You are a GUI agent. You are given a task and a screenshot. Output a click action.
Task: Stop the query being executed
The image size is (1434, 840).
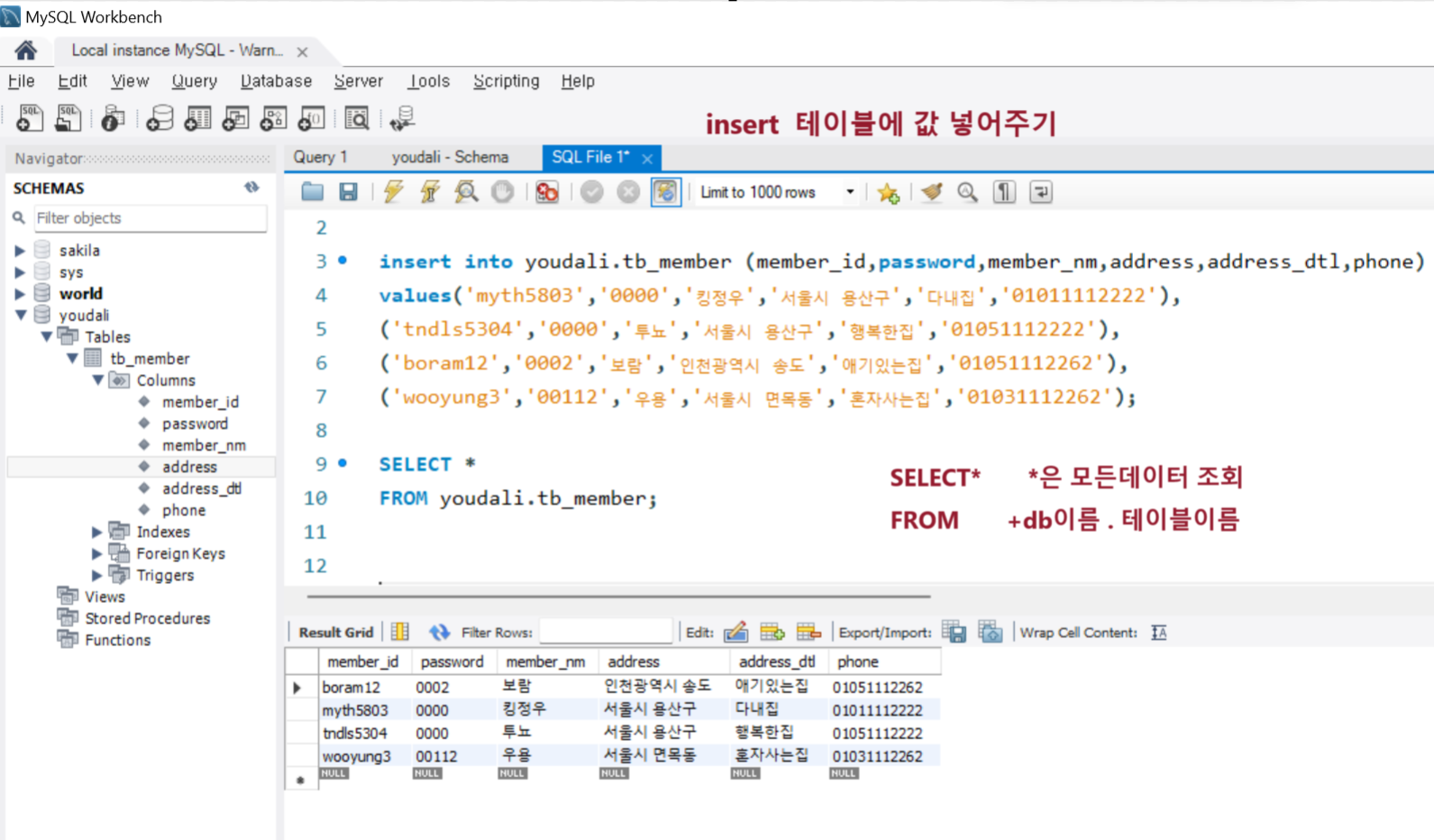(x=503, y=192)
